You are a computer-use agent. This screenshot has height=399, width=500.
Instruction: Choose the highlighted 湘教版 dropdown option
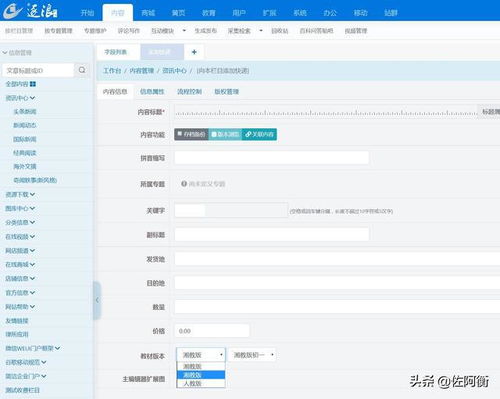point(201,375)
